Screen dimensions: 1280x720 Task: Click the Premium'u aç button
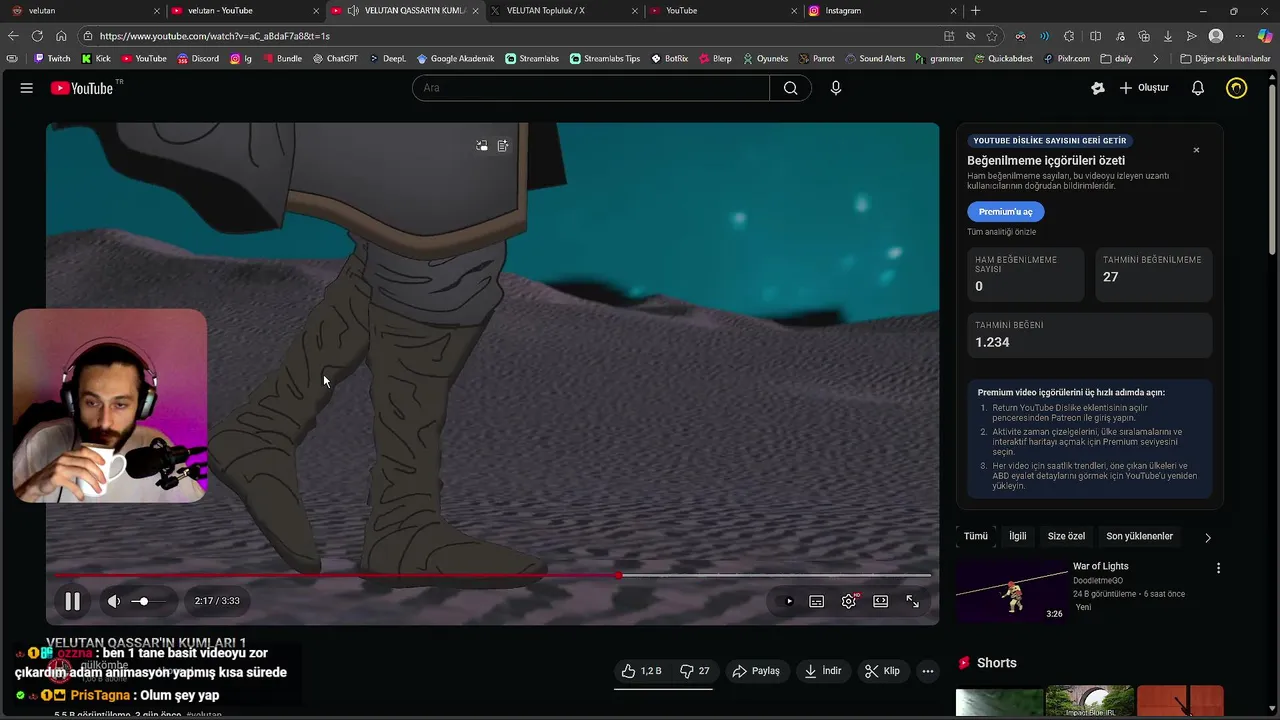(1005, 212)
